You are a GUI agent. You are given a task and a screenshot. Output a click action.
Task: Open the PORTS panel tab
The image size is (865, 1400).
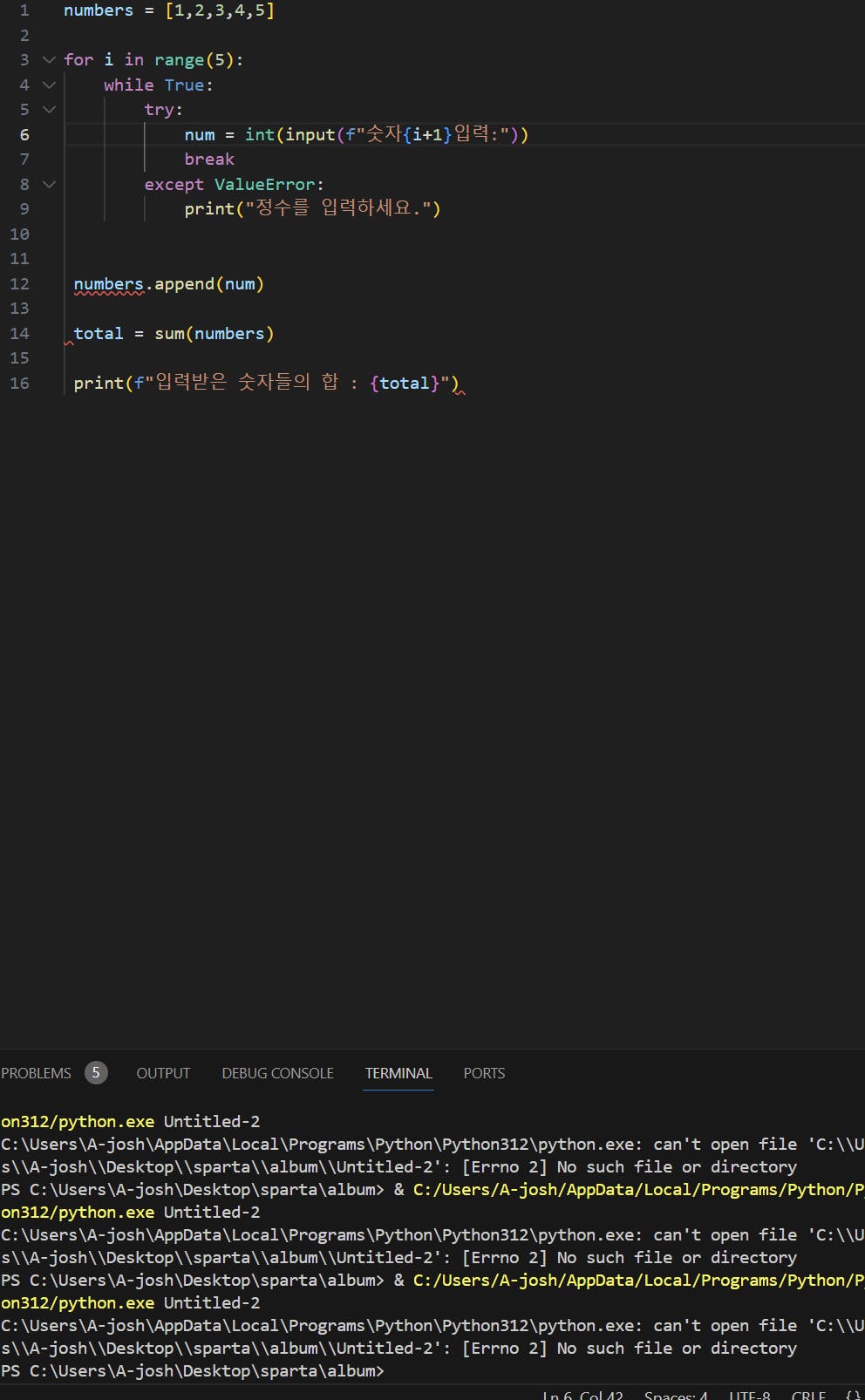[x=484, y=1073]
